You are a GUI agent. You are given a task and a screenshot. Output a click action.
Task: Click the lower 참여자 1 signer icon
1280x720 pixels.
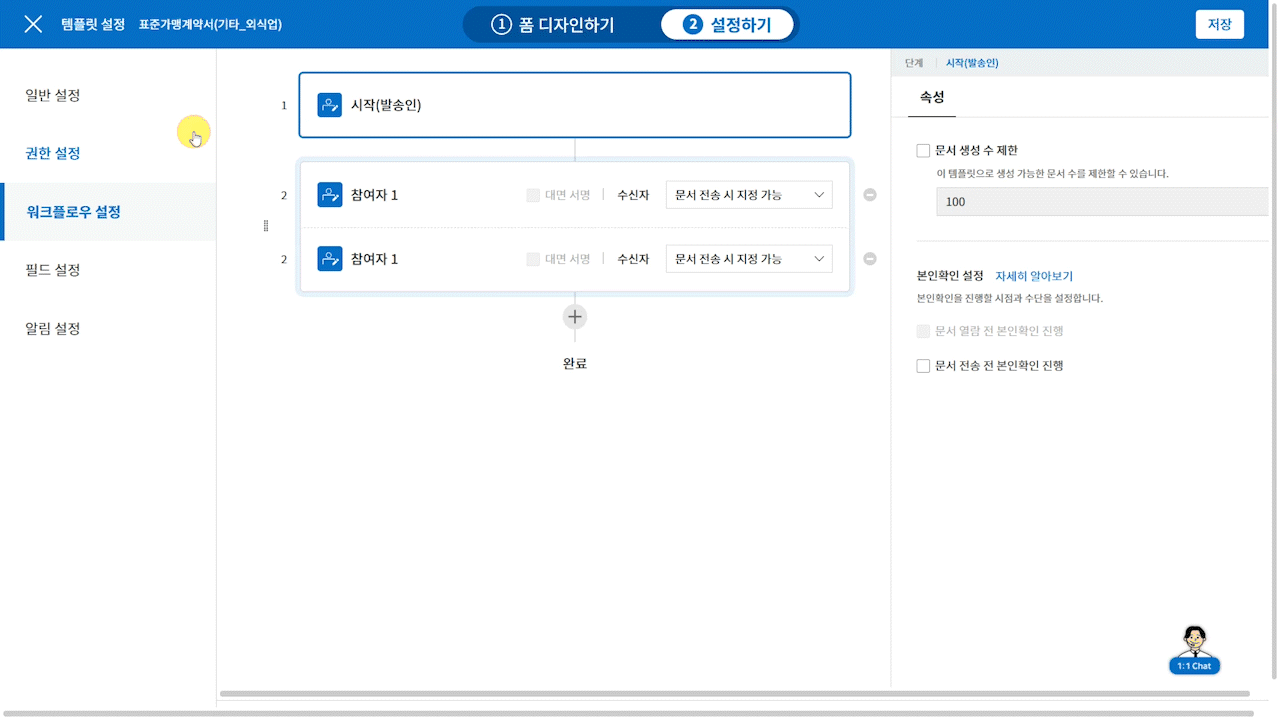click(x=330, y=259)
